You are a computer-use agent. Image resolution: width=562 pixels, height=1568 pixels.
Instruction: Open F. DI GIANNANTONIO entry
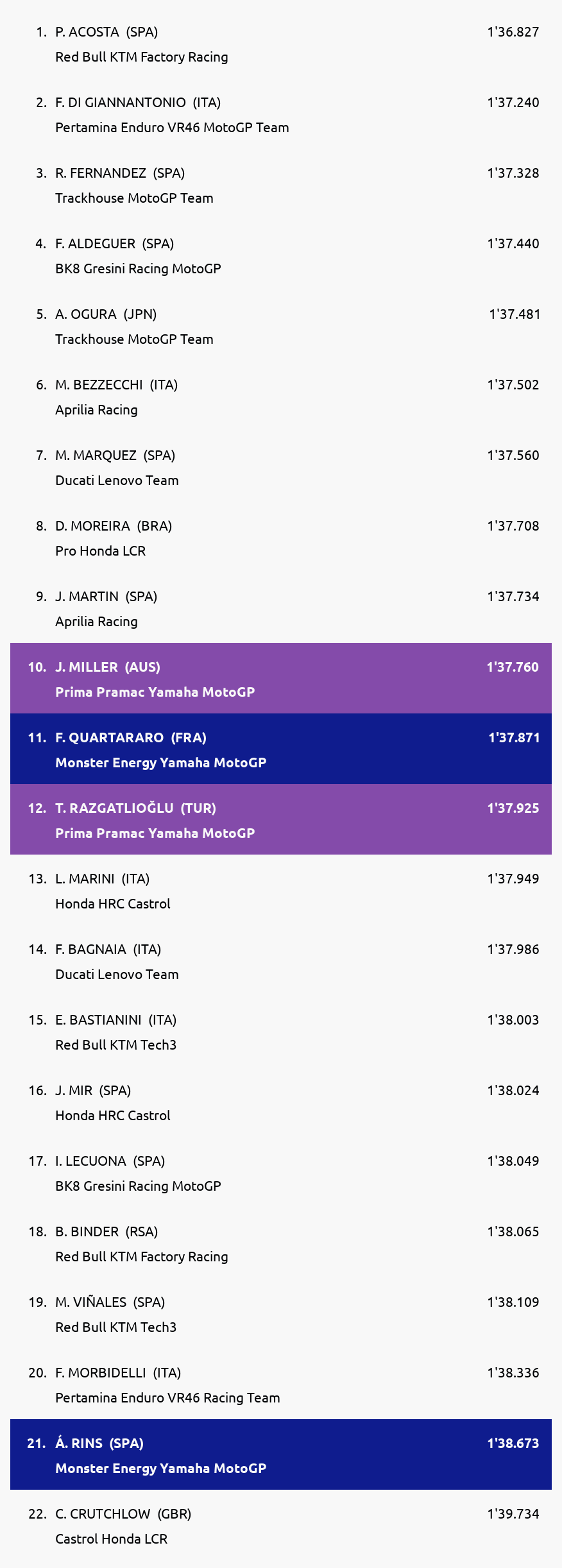(x=281, y=114)
